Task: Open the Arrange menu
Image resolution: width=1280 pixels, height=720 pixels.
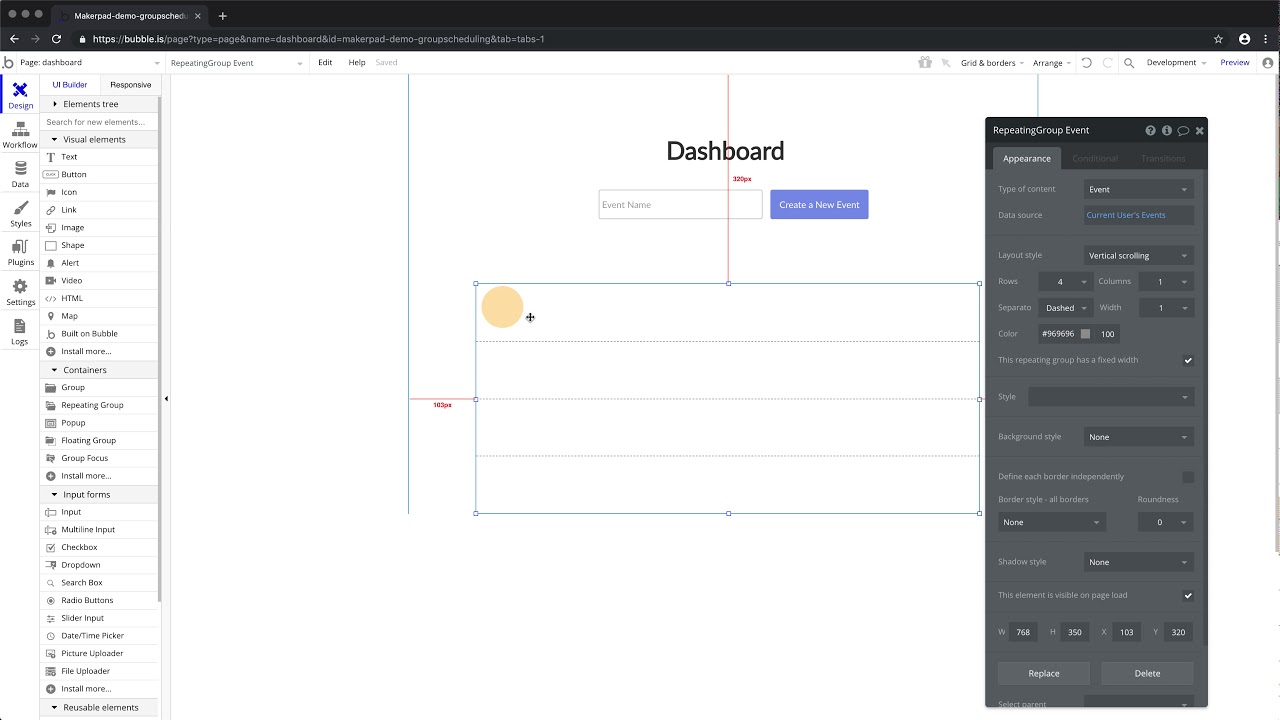Action: [x=1052, y=62]
